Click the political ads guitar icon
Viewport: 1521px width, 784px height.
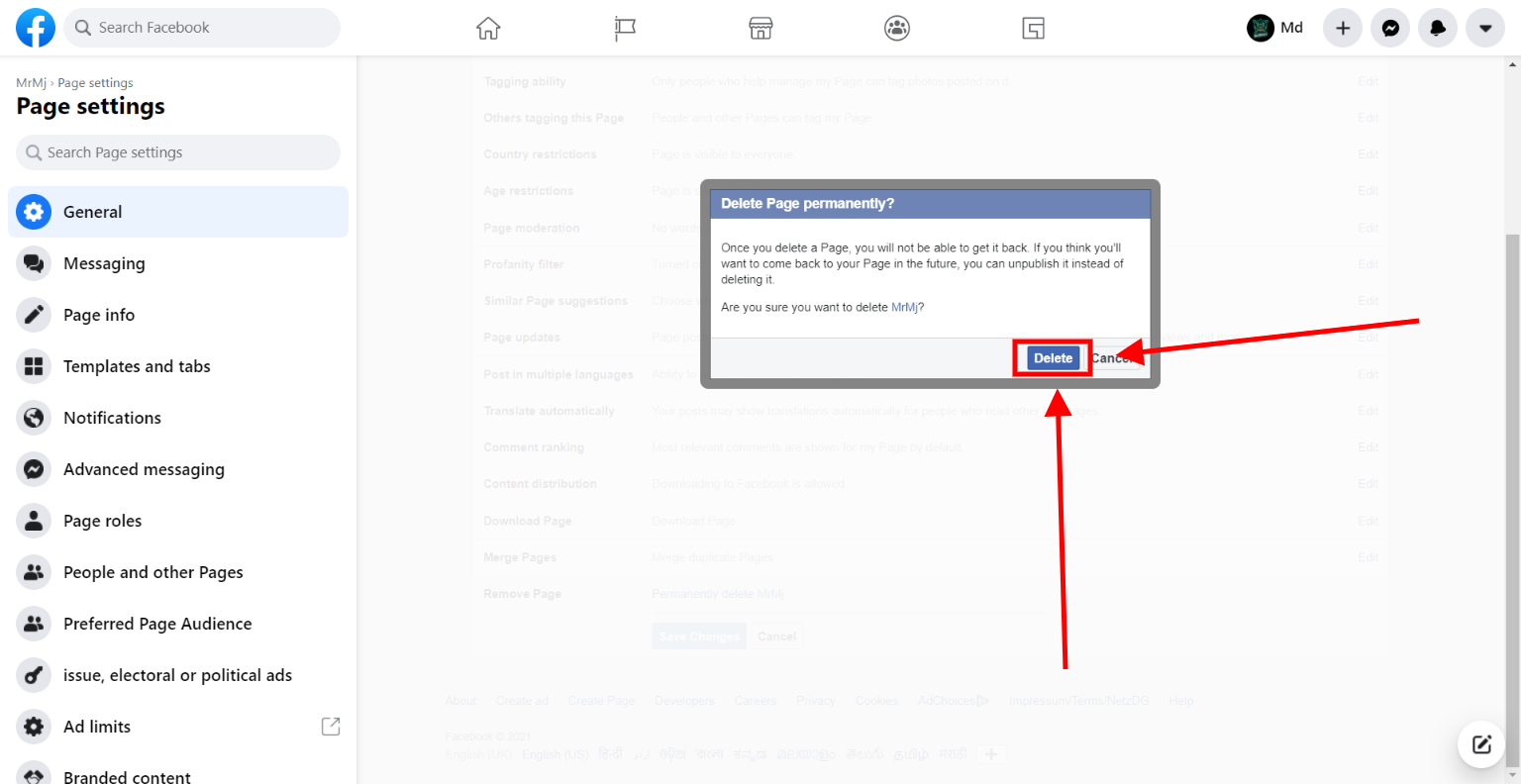click(34, 675)
